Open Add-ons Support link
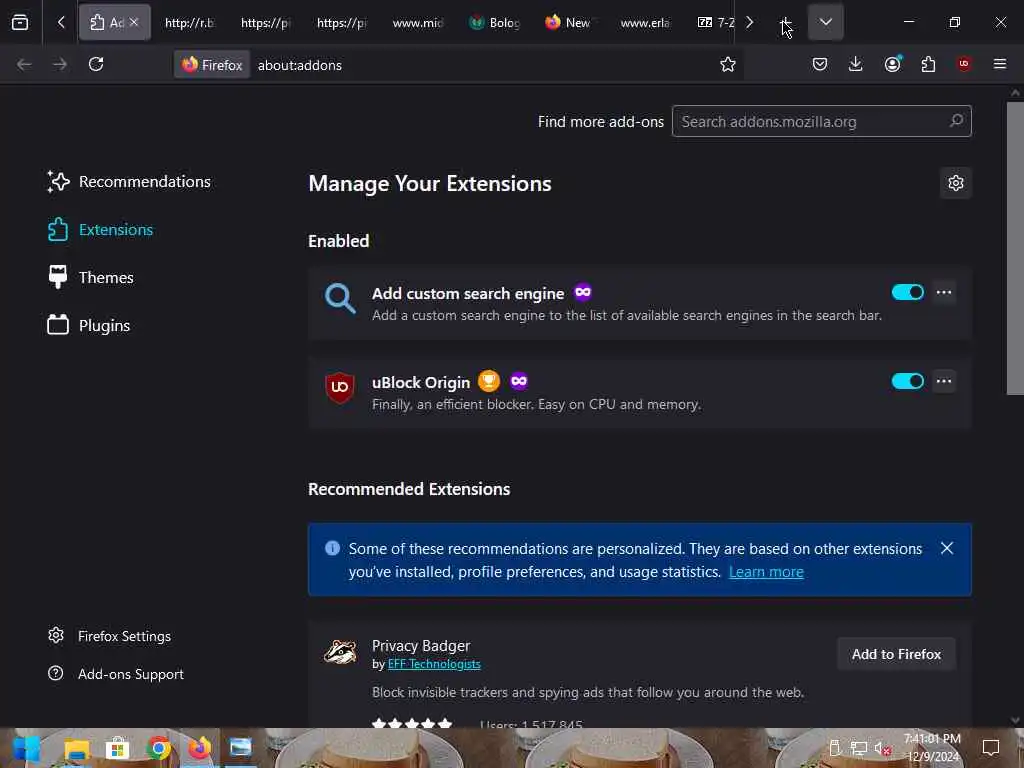Image resolution: width=1024 pixels, height=768 pixels. click(116, 674)
